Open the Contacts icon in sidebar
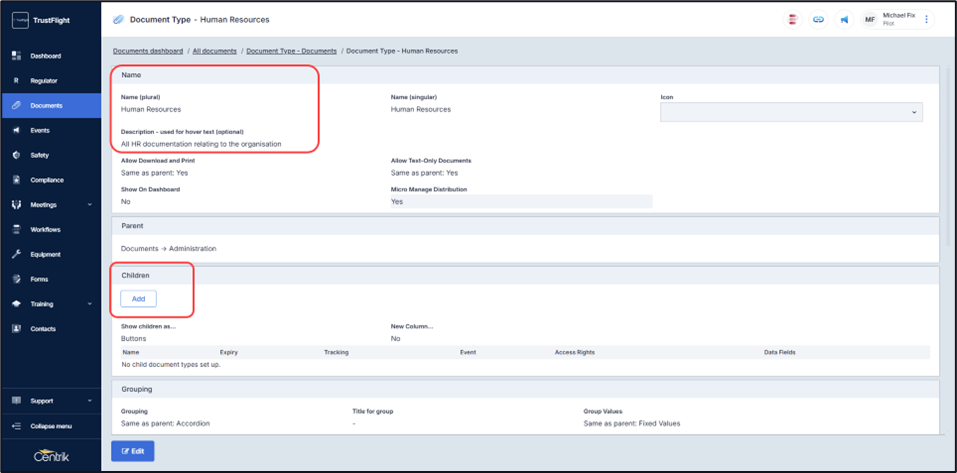This screenshot has height=473, width=957. [16, 328]
